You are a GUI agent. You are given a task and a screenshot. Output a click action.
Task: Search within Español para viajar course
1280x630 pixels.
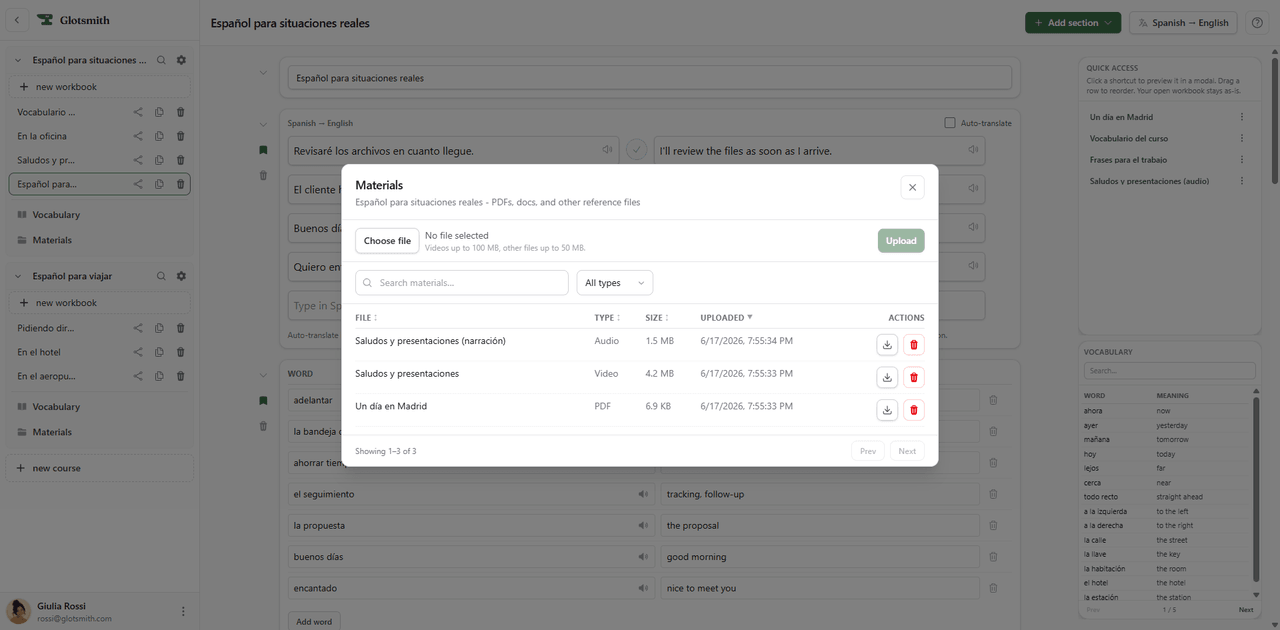161,276
